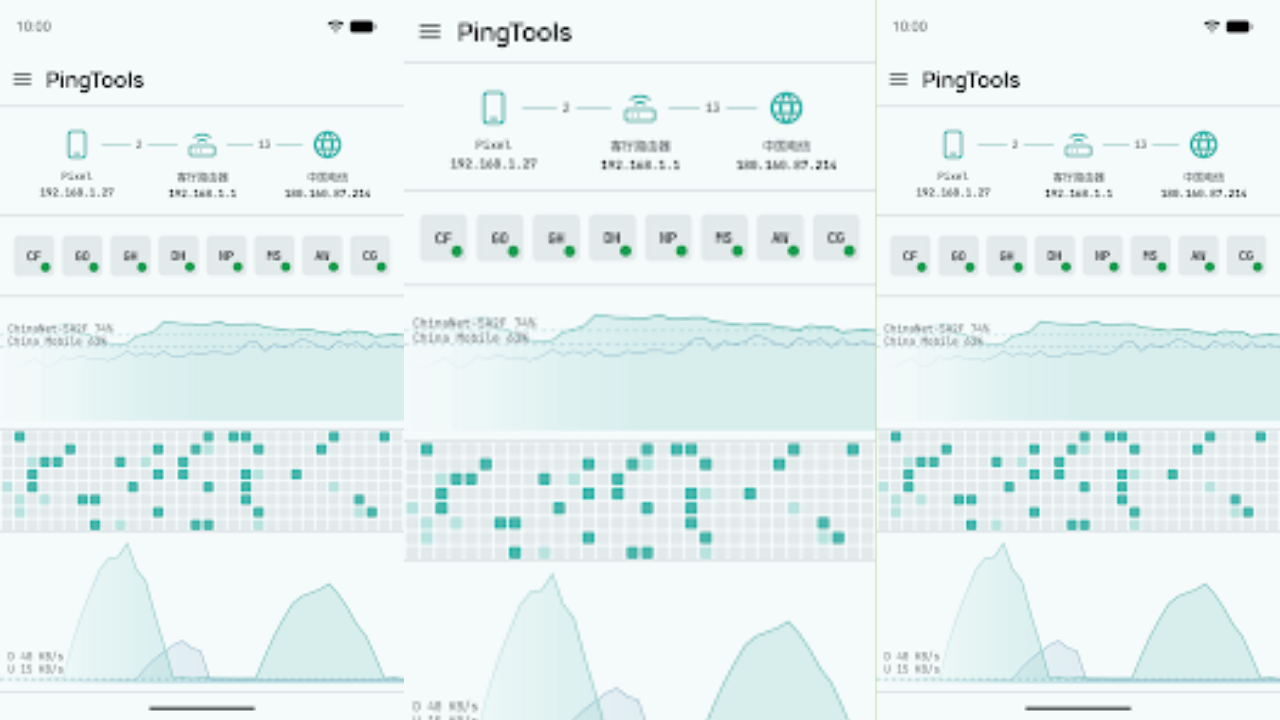Click the "D 48 KB/s" speed label, left screen
Screen dimensions: 1280x720
[x=35, y=657]
